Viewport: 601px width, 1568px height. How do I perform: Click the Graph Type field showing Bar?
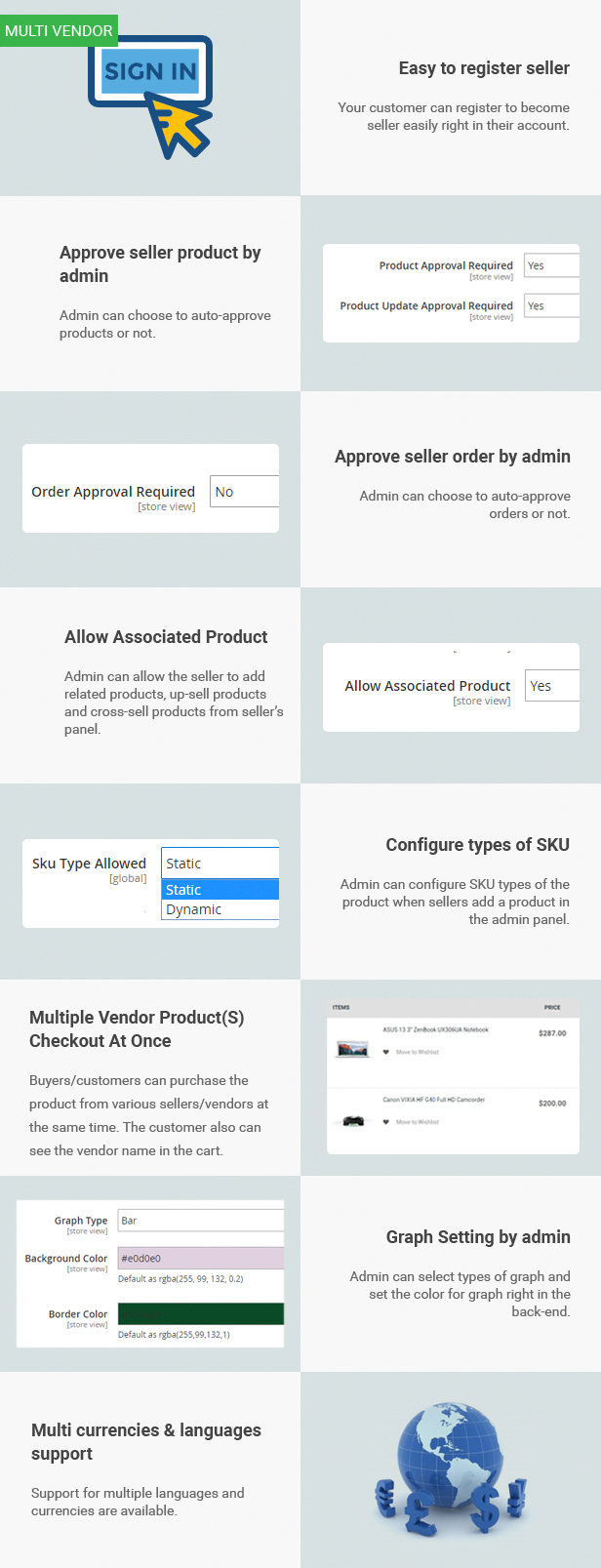pos(200,1221)
